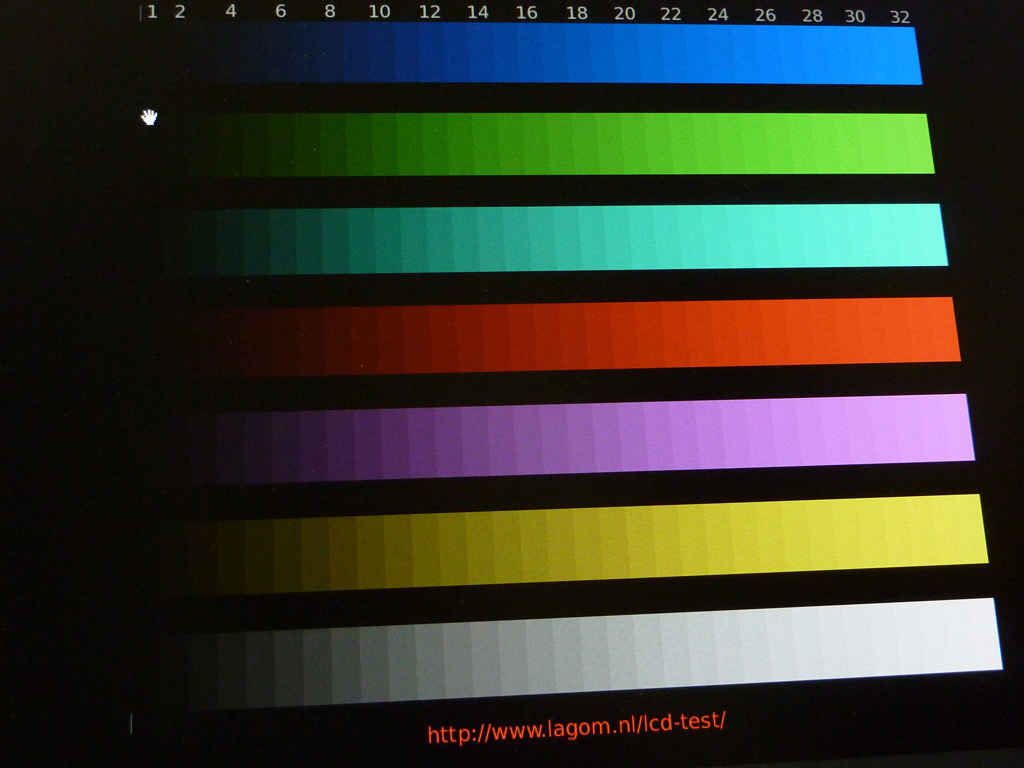Click the scale number 6
Image resolution: width=1024 pixels, height=768 pixels.
coord(280,11)
